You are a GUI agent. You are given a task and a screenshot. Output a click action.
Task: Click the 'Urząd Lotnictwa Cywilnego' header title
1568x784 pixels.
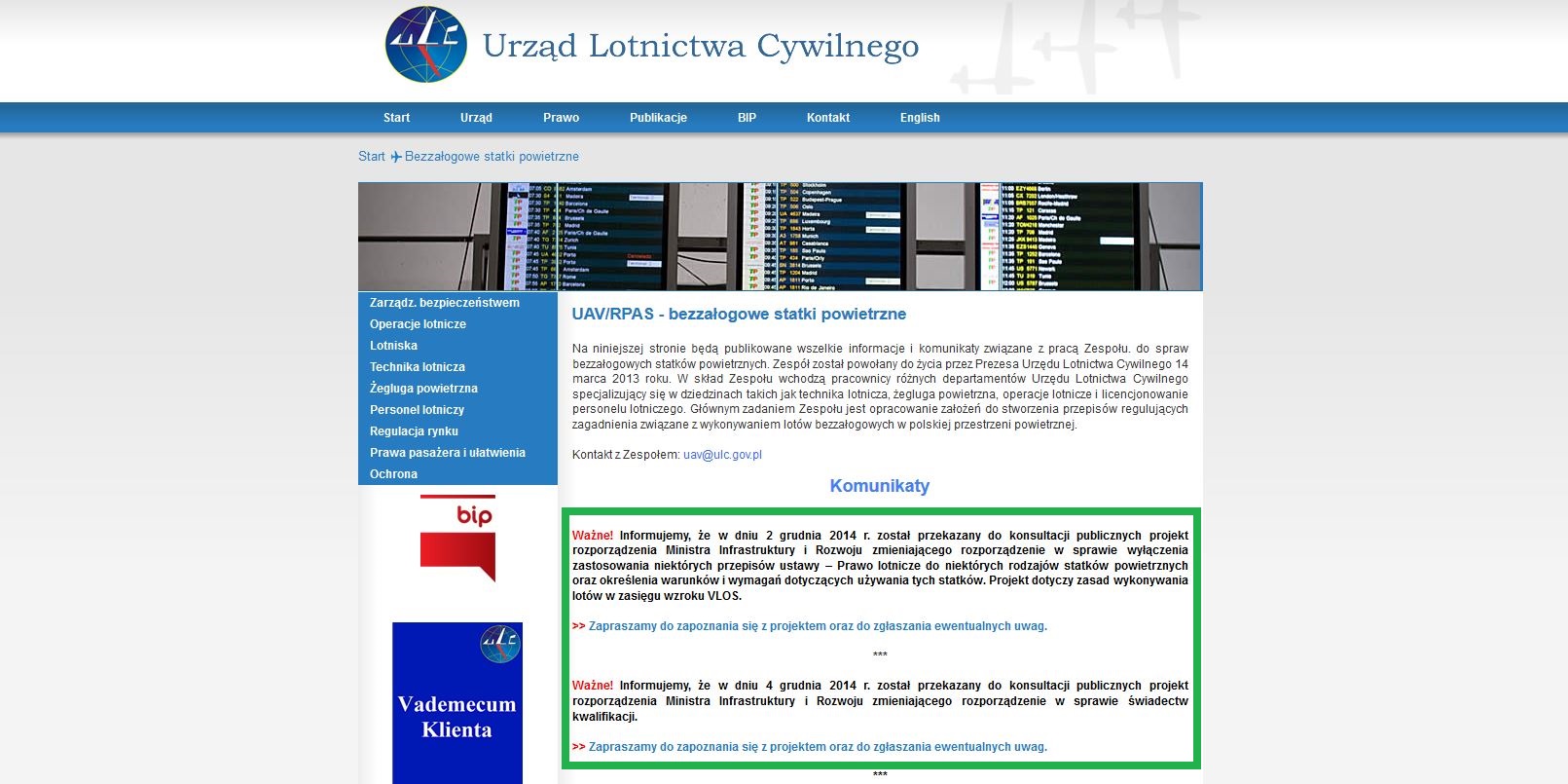click(701, 46)
